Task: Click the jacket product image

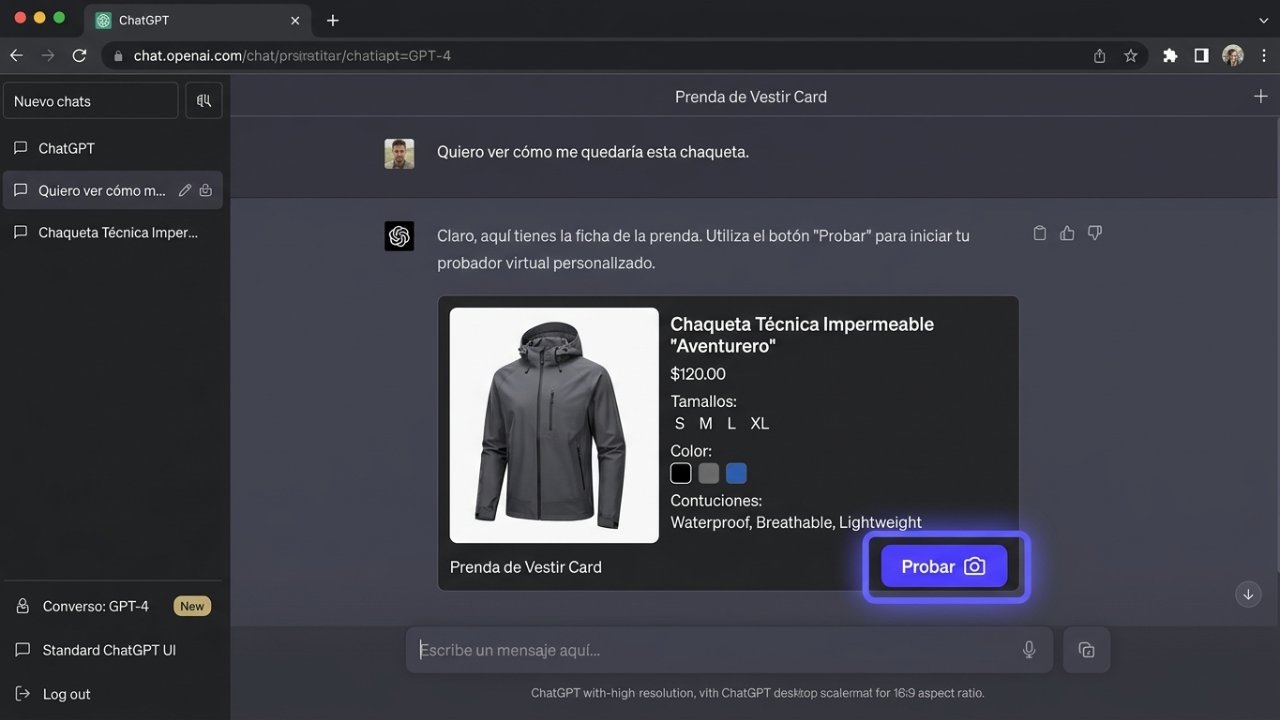Action: click(554, 425)
